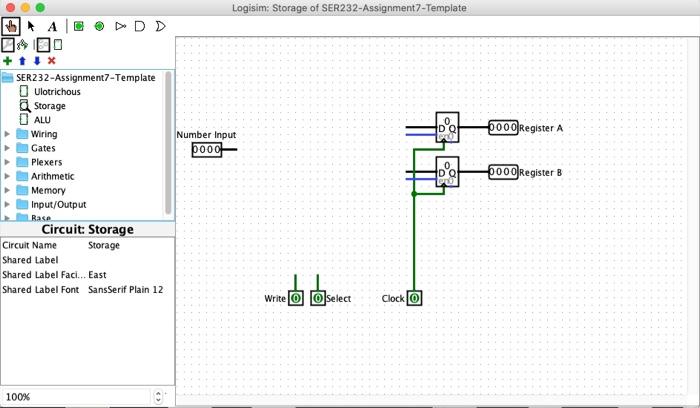Expand the Gates library
This screenshot has height=408, width=700.
tap(7, 148)
